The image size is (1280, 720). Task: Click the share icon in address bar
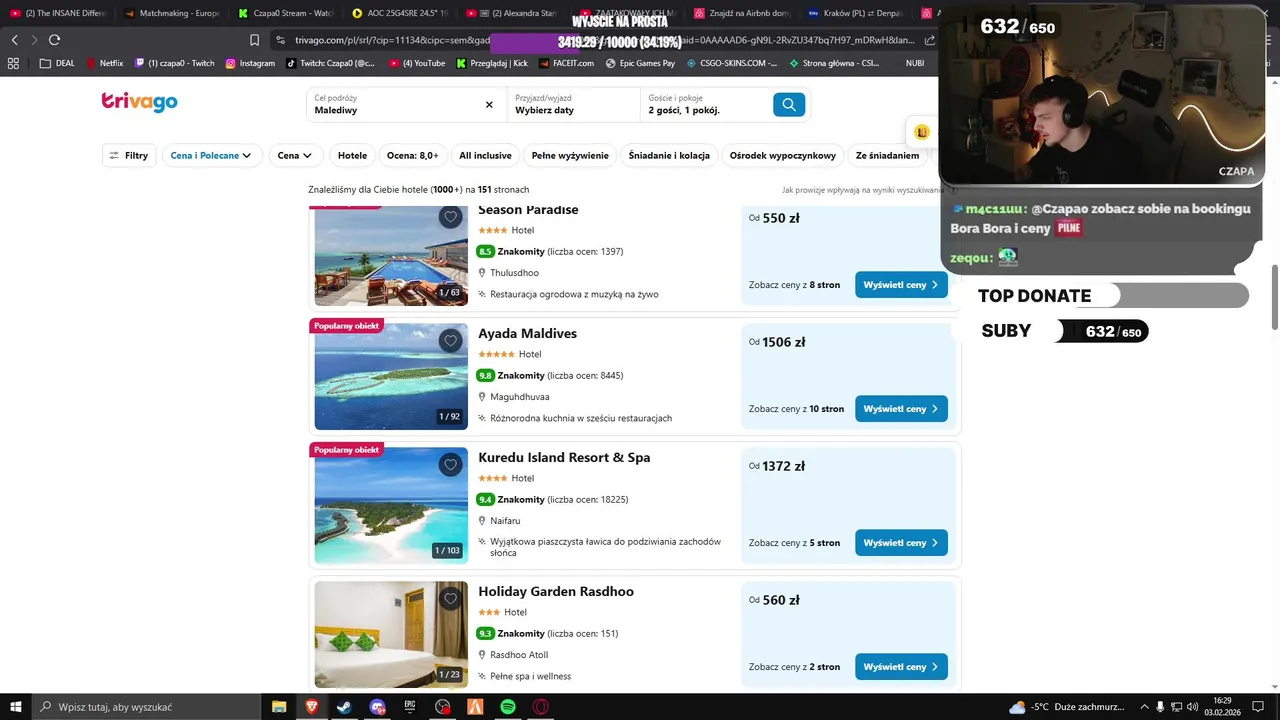click(930, 40)
